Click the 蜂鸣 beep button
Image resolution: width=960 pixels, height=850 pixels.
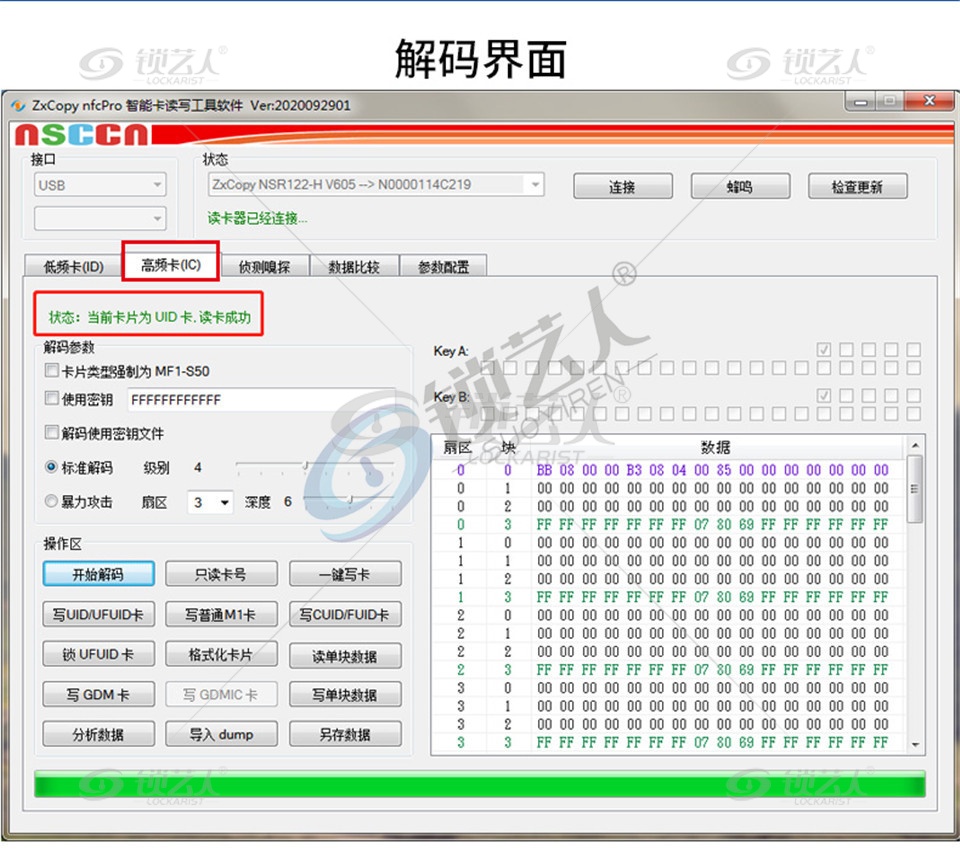740,186
